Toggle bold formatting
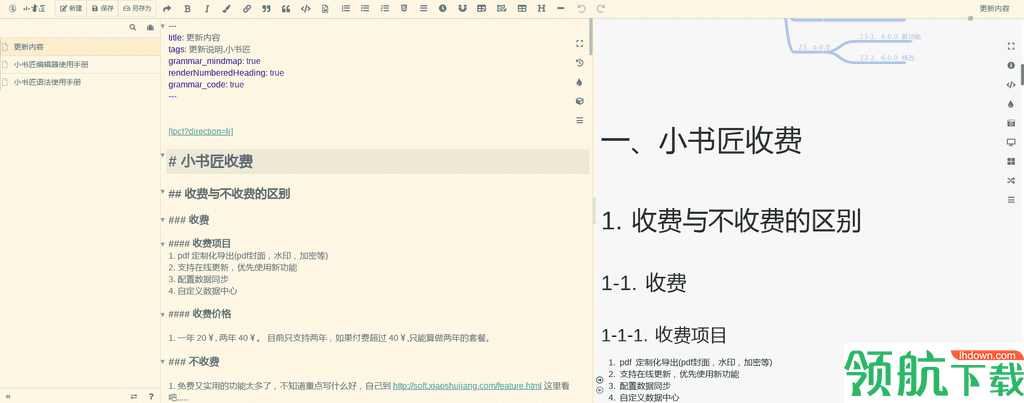This screenshot has height=403, width=1024. [187, 8]
